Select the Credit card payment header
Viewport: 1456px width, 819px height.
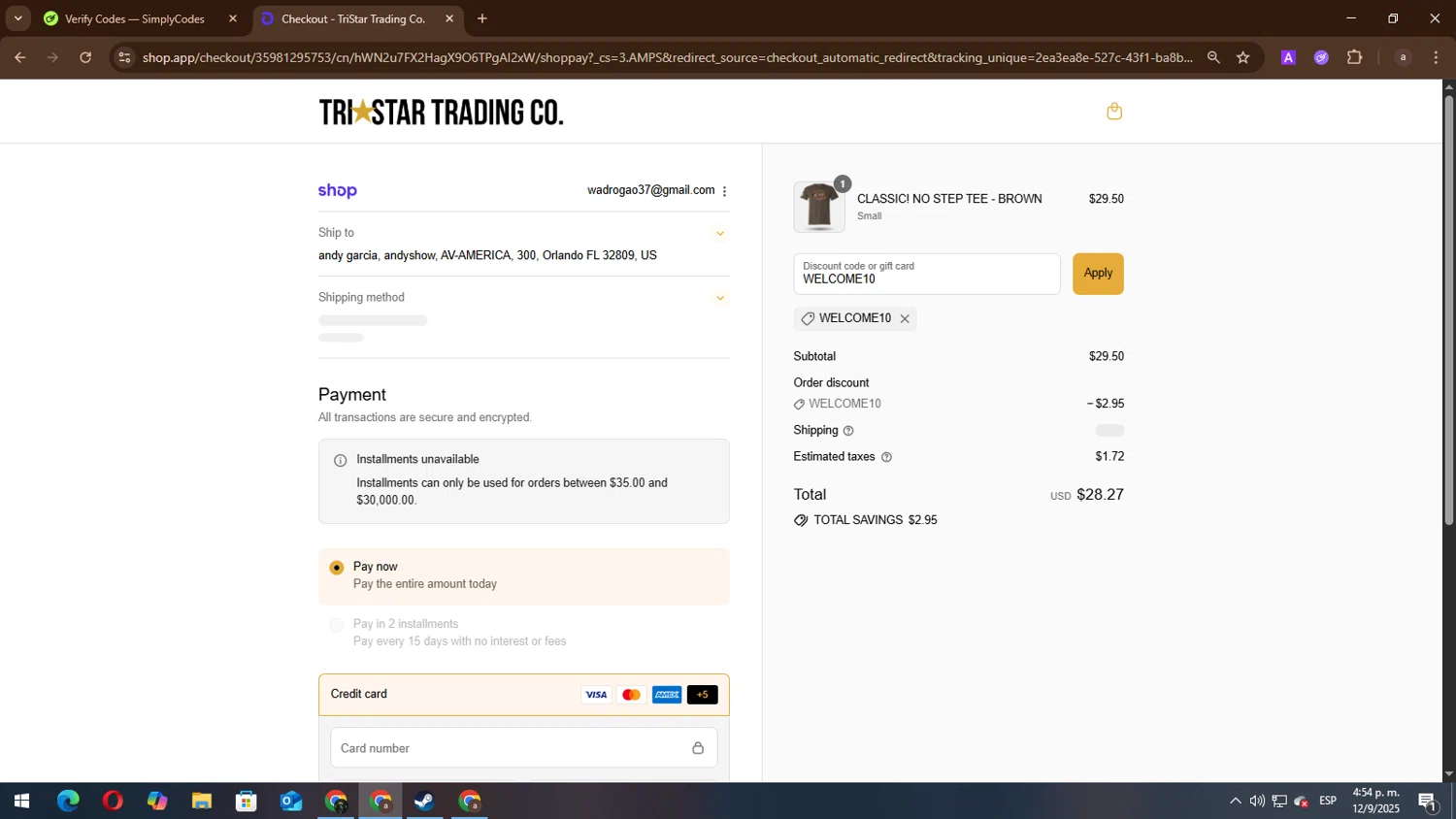tap(524, 695)
